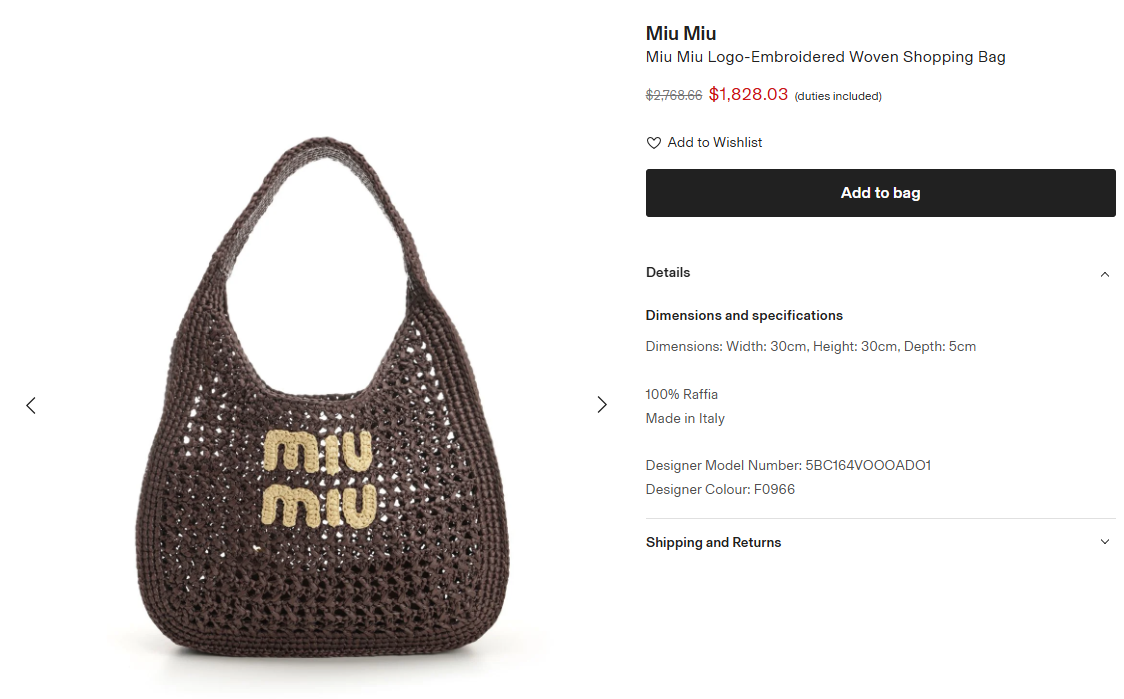Click the Dimensions and specifications heading

pyautogui.click(x=744, y=315)
